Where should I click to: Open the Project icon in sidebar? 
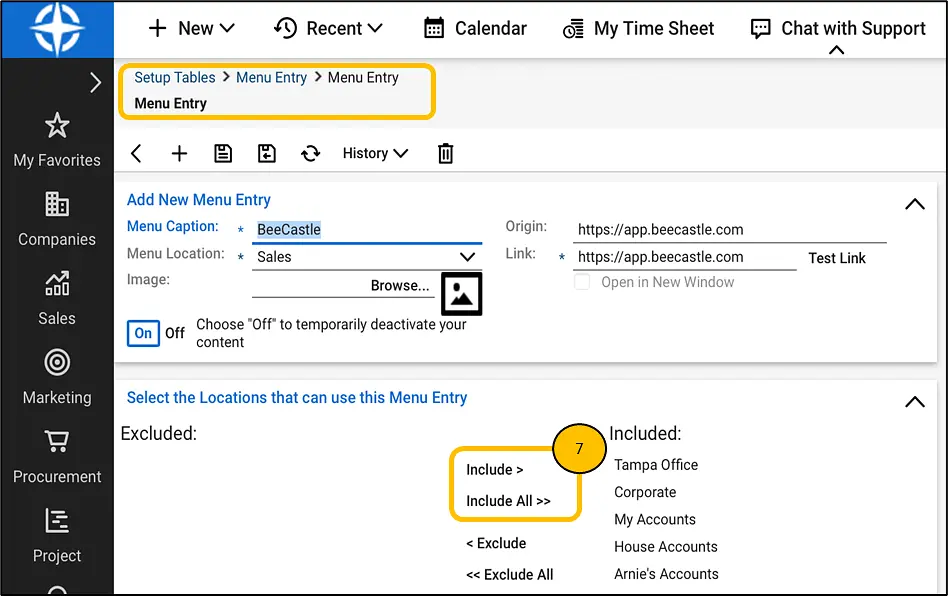57,520
